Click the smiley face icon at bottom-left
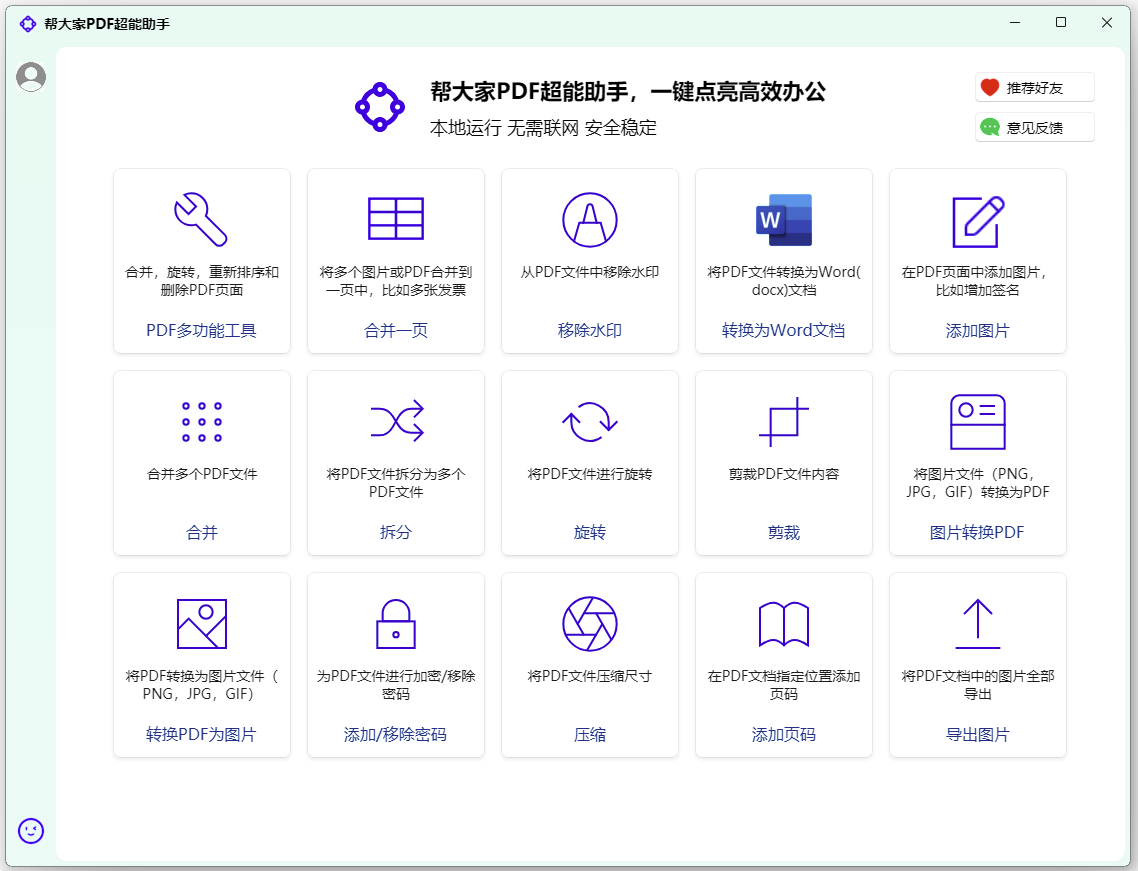This screenshot has height=871, width=1138. [31, 830]
